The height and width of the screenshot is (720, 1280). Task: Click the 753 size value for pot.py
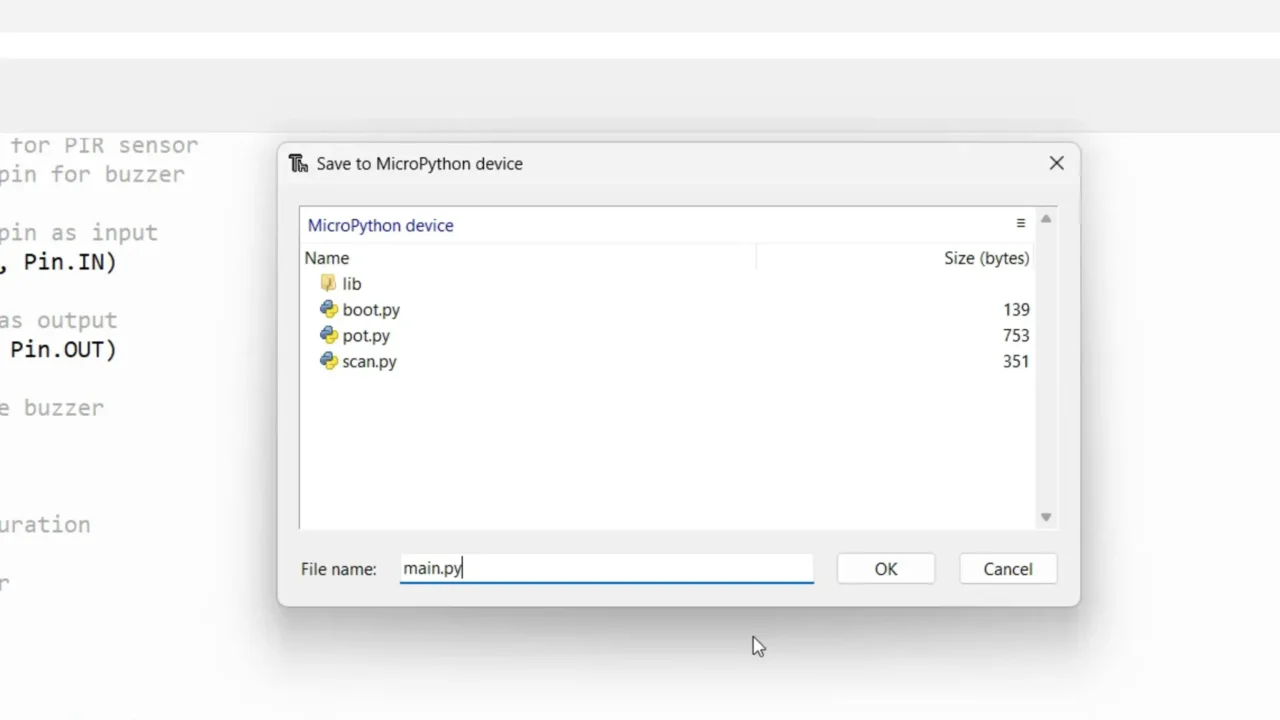pyautogui.click(x=1016, y=336)
